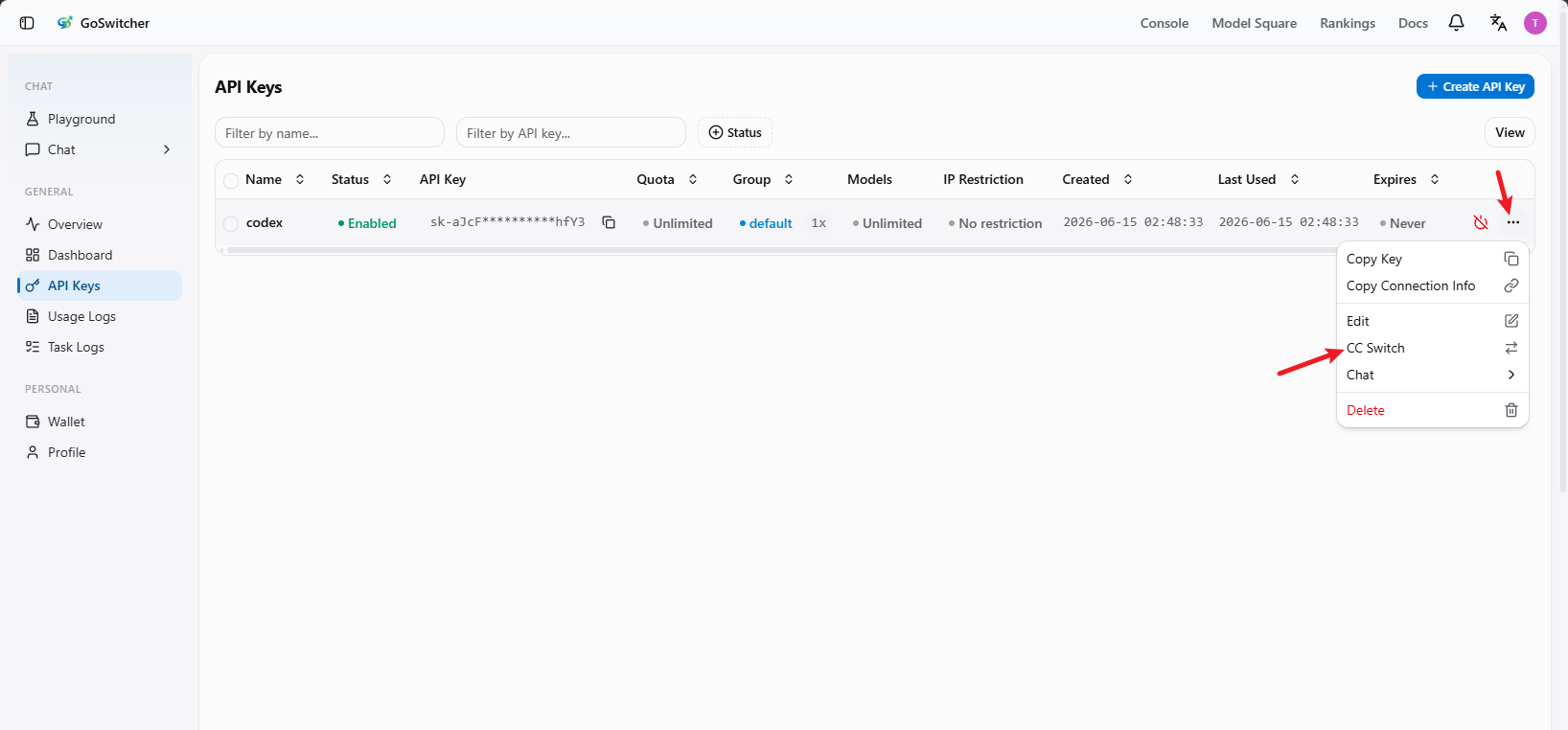Click the Create API Key button
The image size is (1568, 730).
1475,86
